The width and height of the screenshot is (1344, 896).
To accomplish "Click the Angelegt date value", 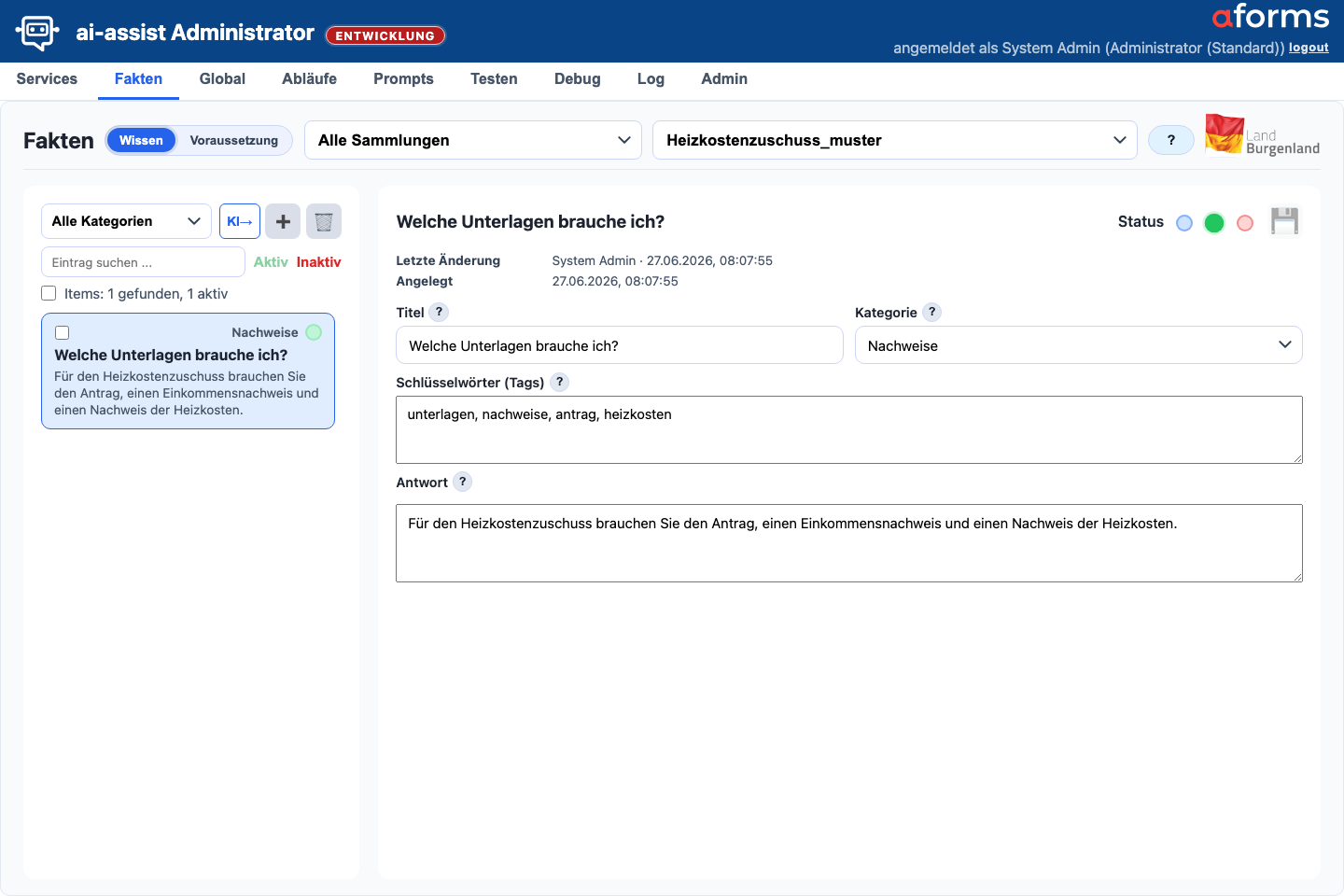I will (615, 281).
